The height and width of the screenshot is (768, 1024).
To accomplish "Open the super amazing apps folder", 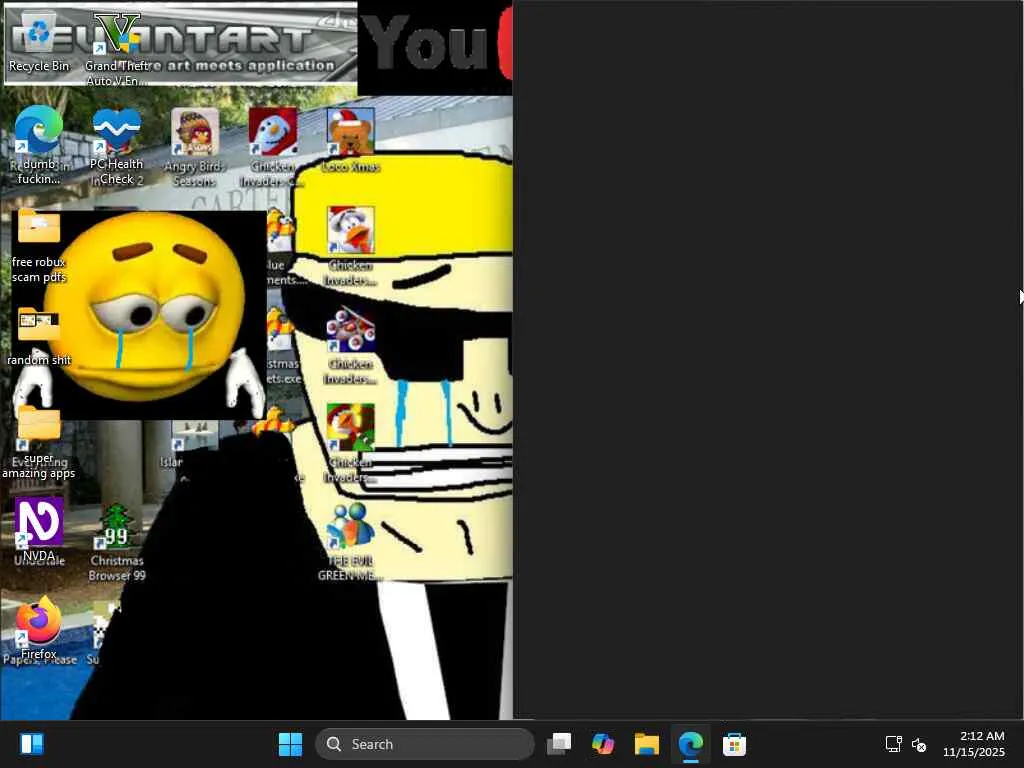I will 39,443.
